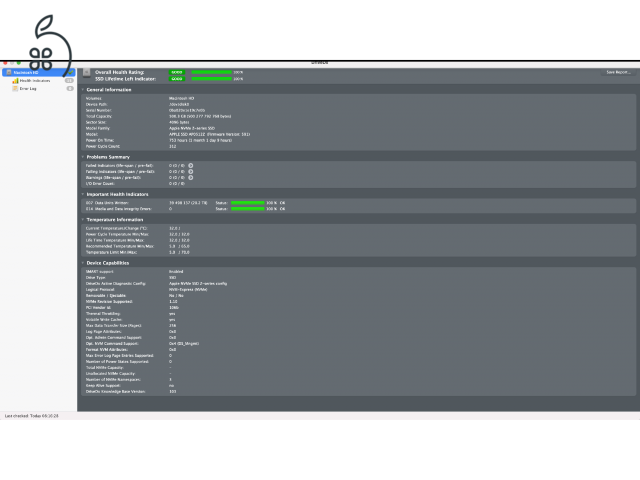640x480 pixels.
Task: Collapse the Temperature Information section
Action: (83, 220)
